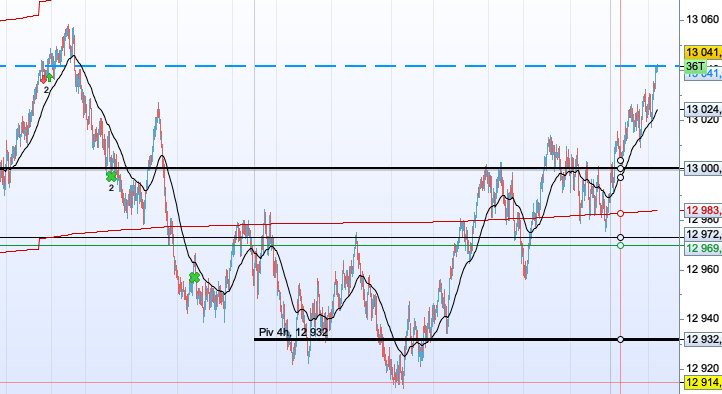Click the 12 920 axis value
This screenshot has height=394, width=722.
click(702, 368)
